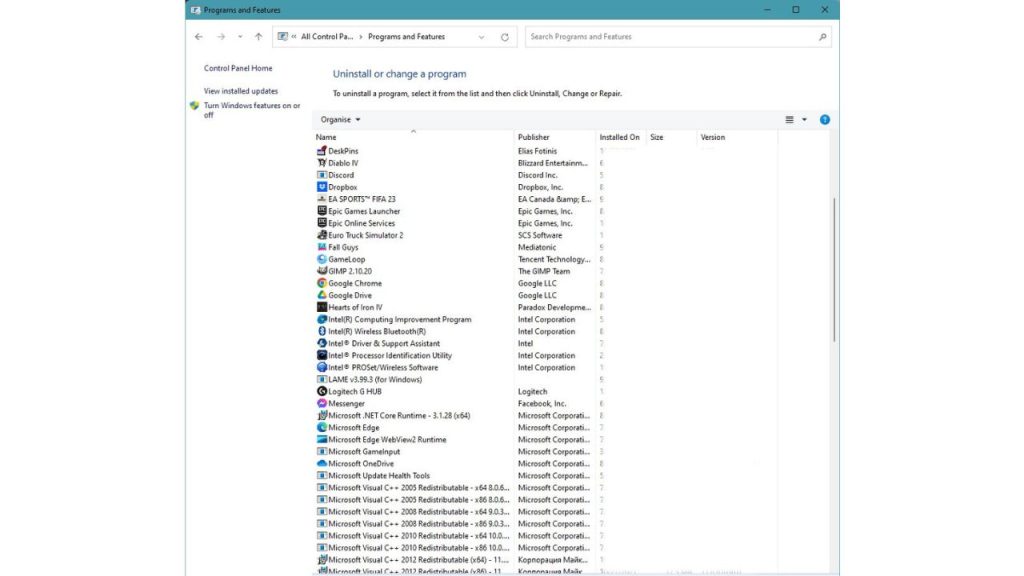The image size is (1024, 576).
Task: Select the Logitech G HUB icon
Action: (321, 391)
